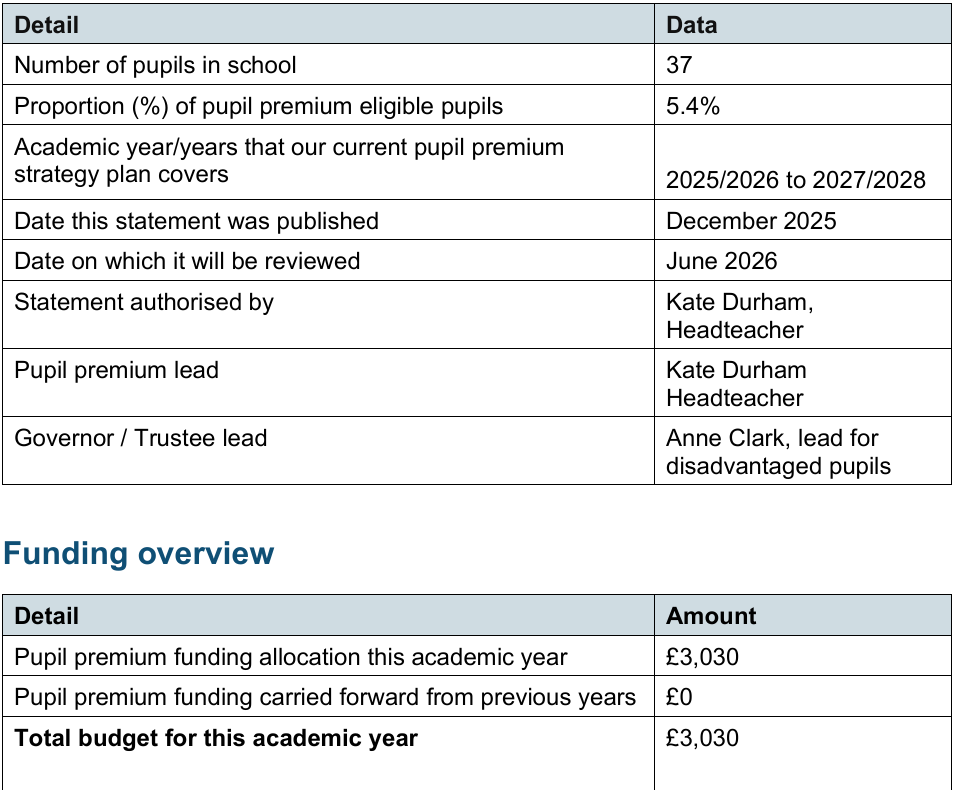Select the "December 2025" published date

coord(751,221)
